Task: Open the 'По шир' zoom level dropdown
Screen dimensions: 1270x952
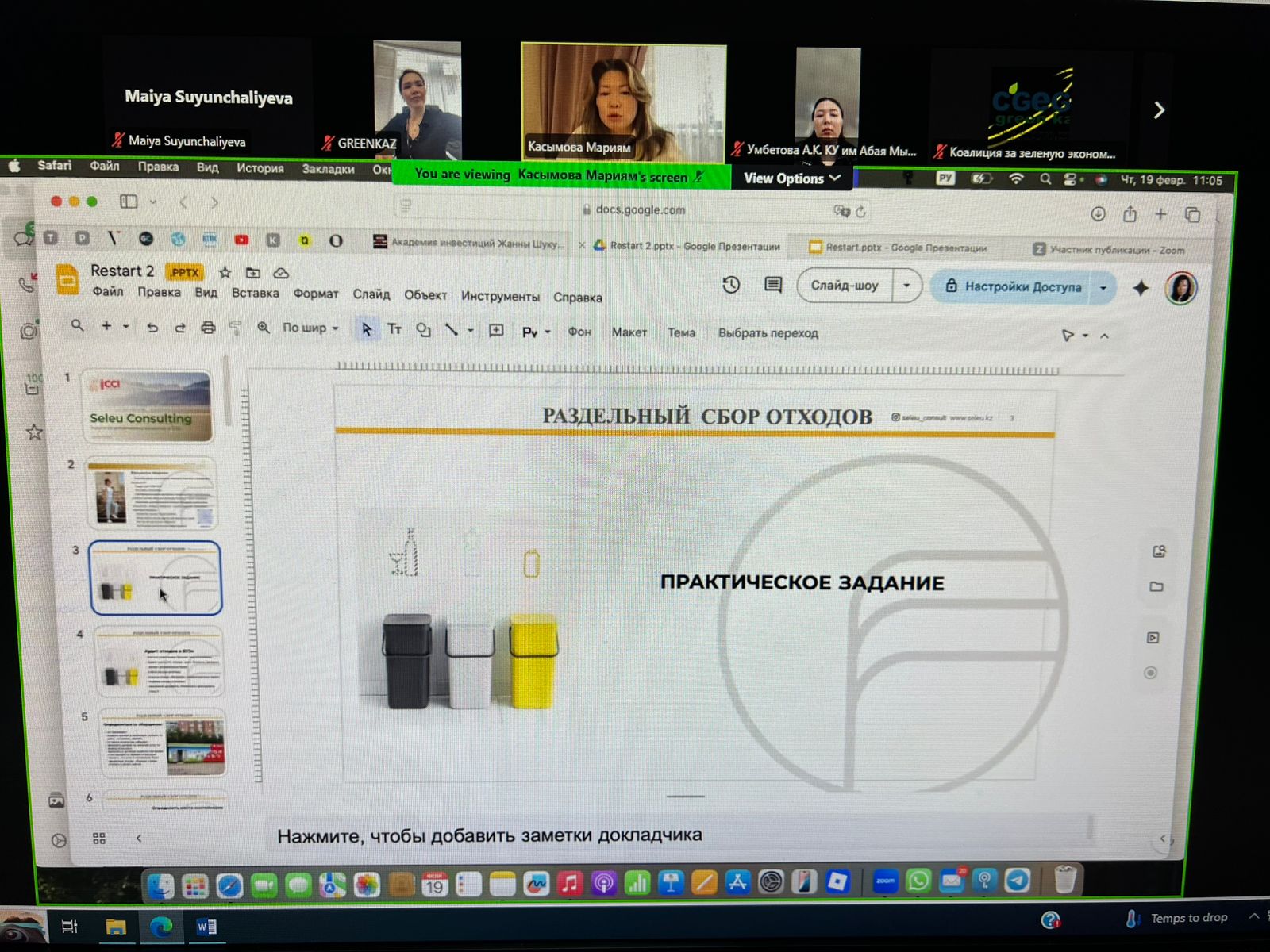Action: (x=310, y=328)
